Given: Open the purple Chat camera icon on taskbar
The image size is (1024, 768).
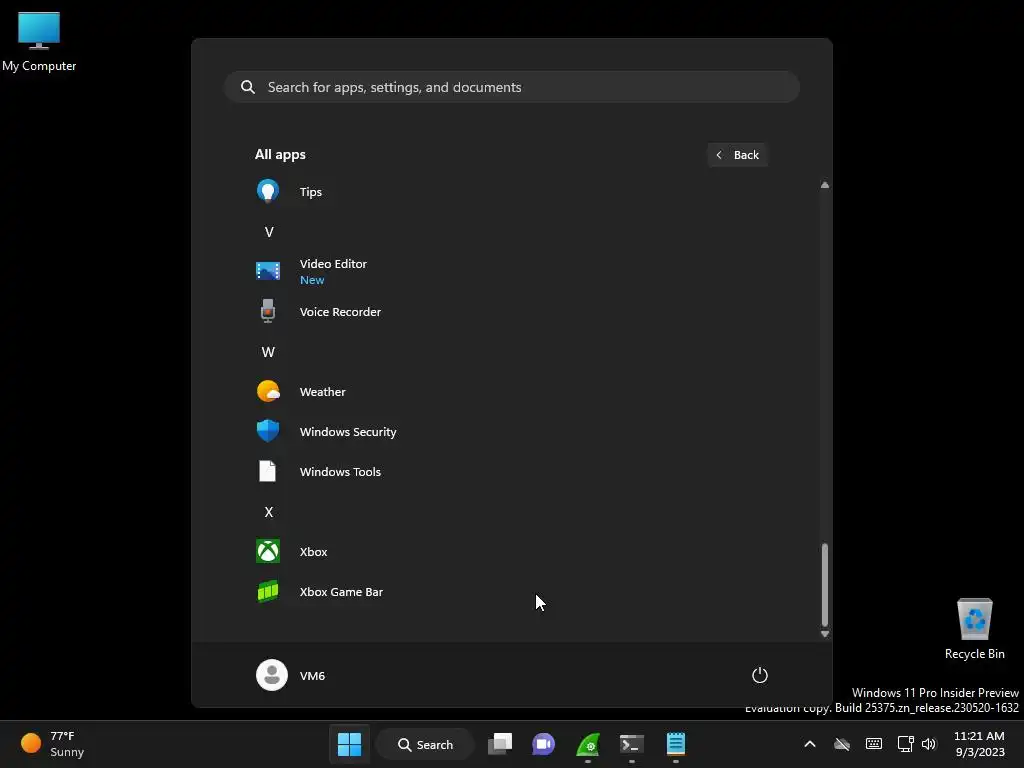Looking at the screenshot, I should click(543, 744).
